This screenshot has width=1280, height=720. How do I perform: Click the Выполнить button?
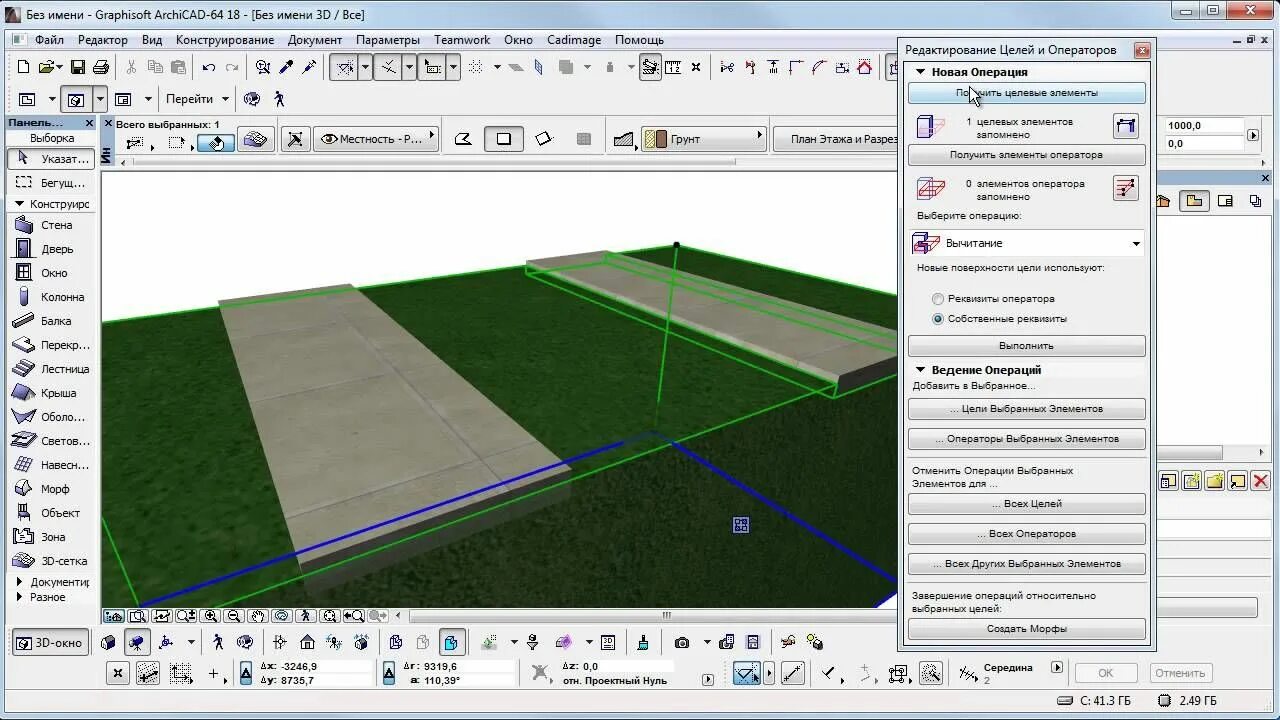pyautogui.click(x=1027, y=346)
